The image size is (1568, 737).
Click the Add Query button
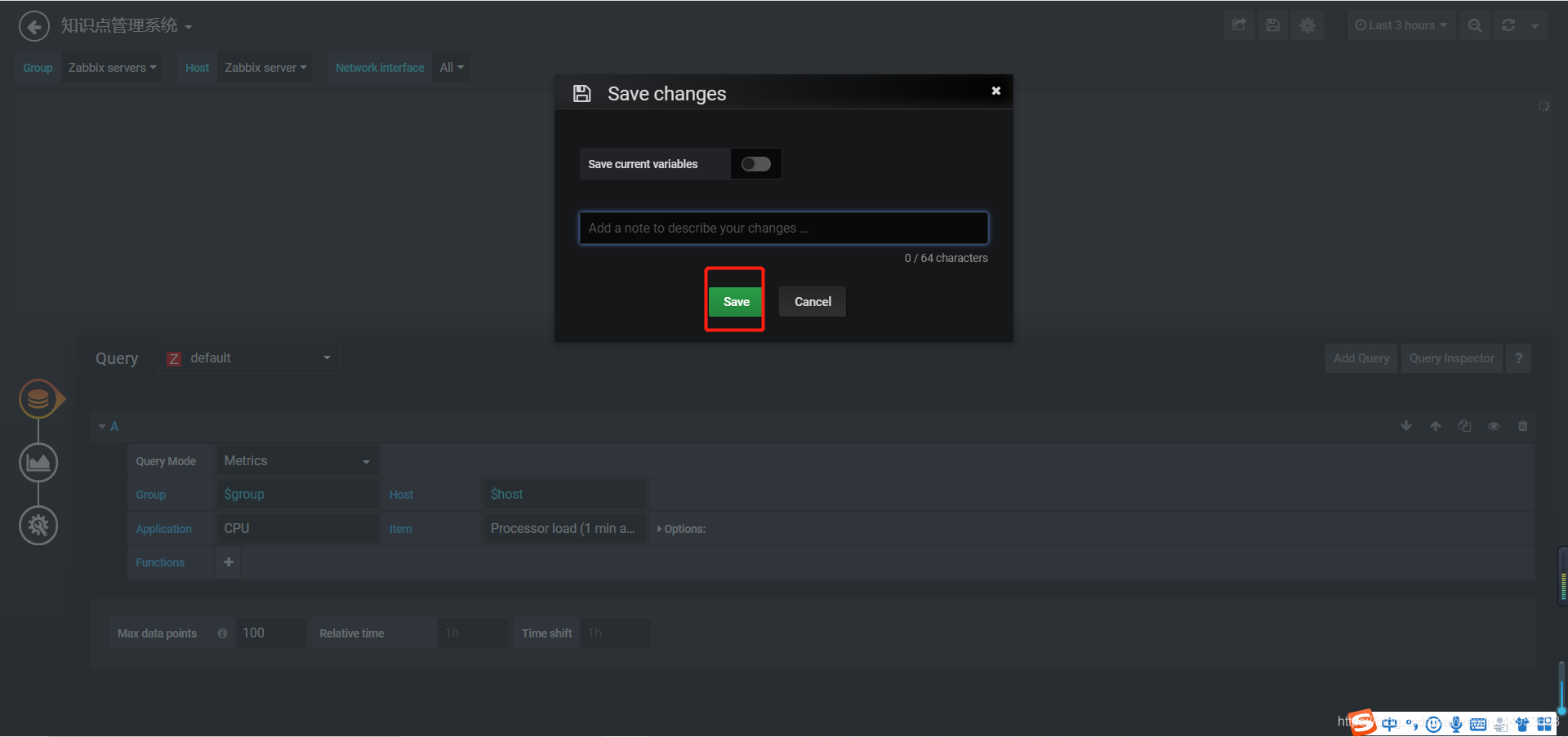tap(1361, 358)
